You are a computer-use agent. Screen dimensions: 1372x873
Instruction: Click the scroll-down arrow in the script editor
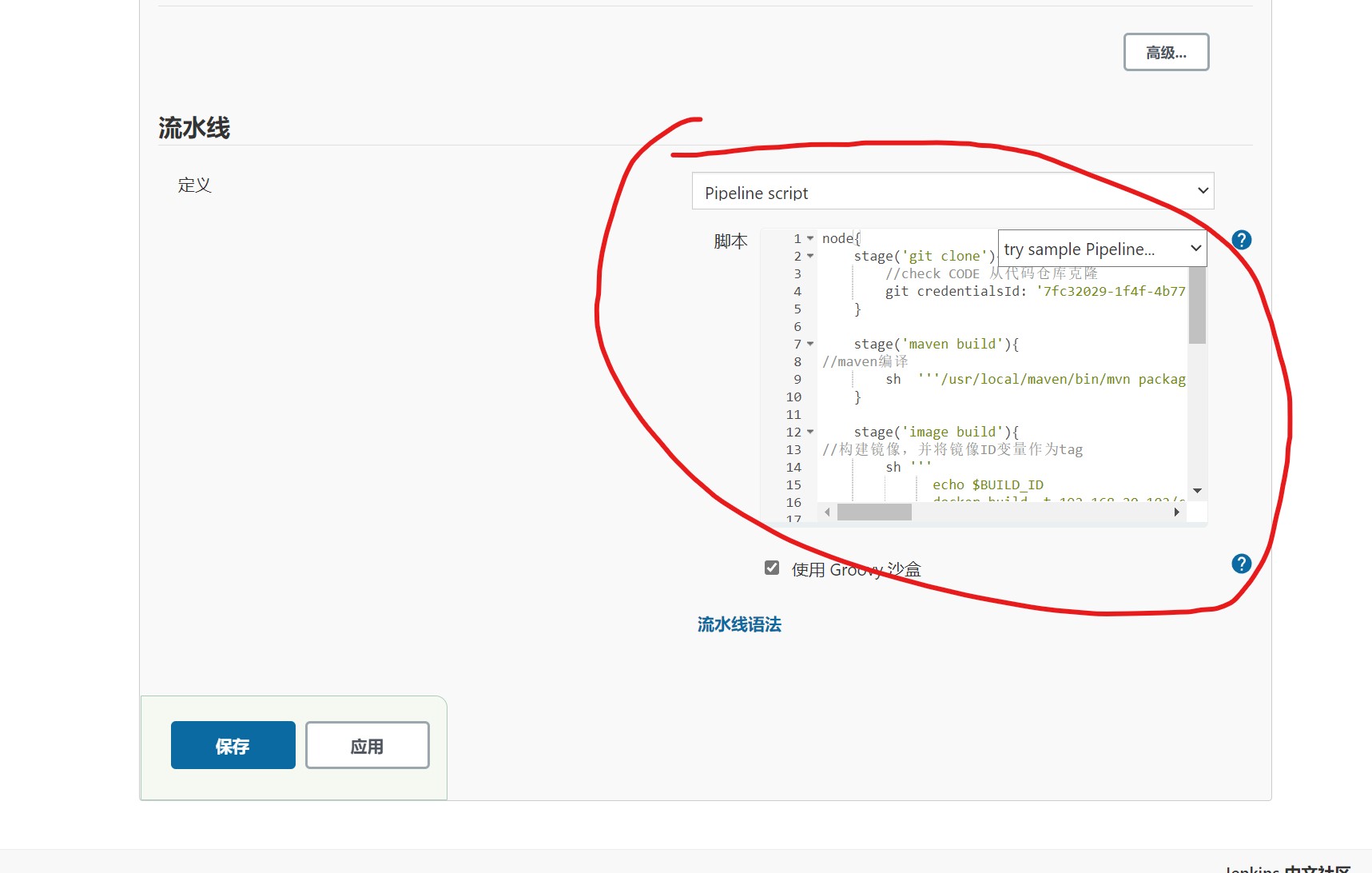[1197, 490]
